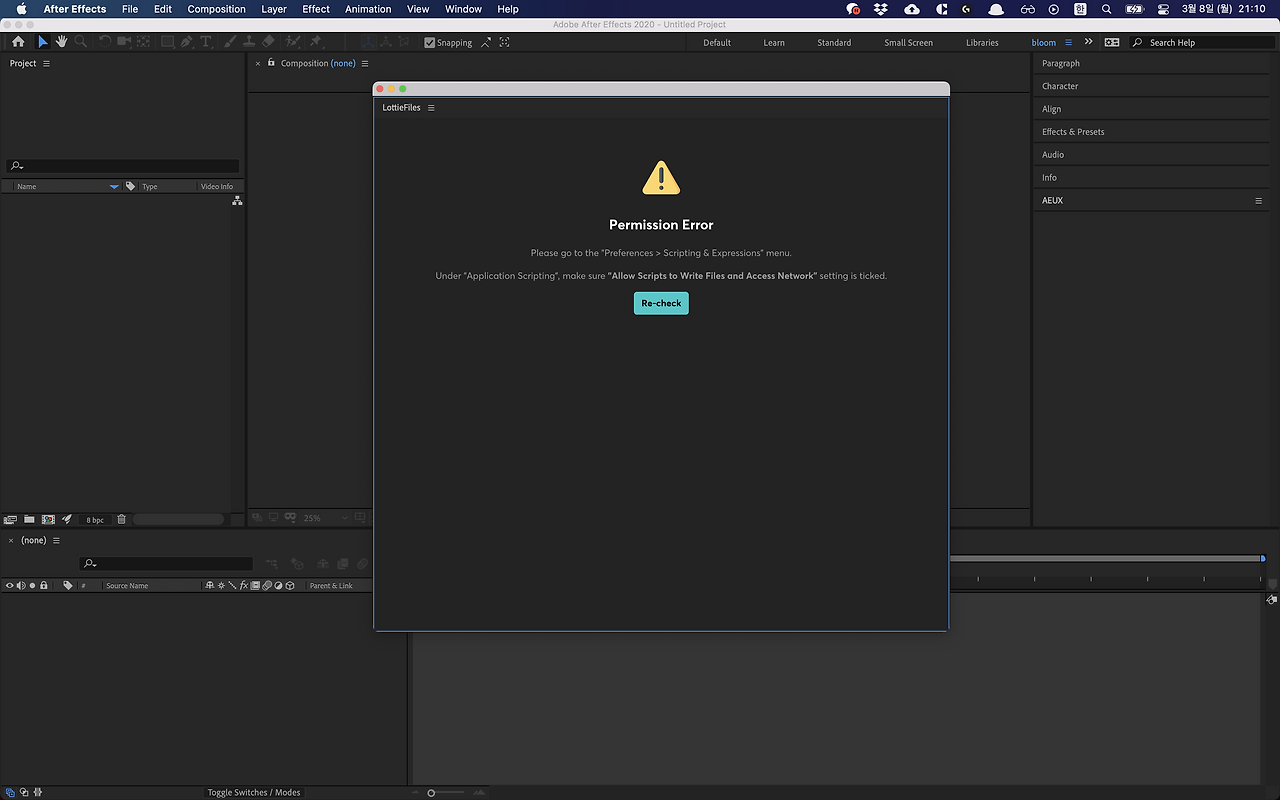Click the Home icon in the toolbar

18,42
